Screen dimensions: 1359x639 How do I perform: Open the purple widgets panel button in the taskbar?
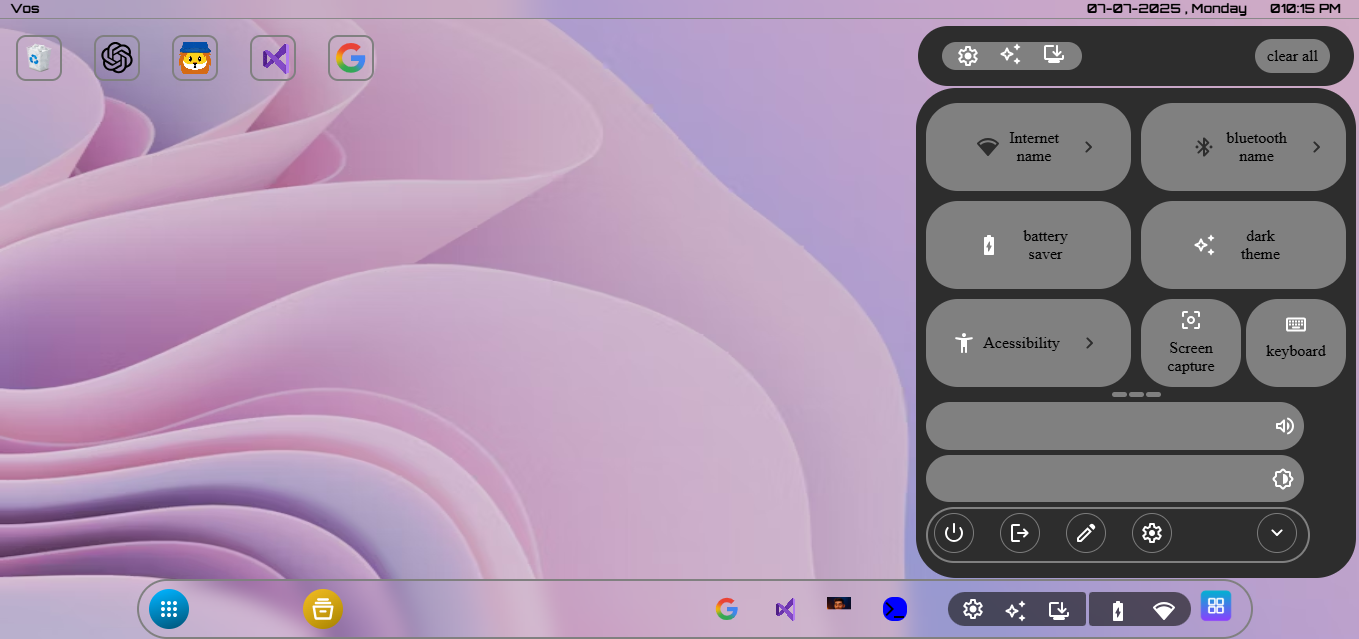1216,605
